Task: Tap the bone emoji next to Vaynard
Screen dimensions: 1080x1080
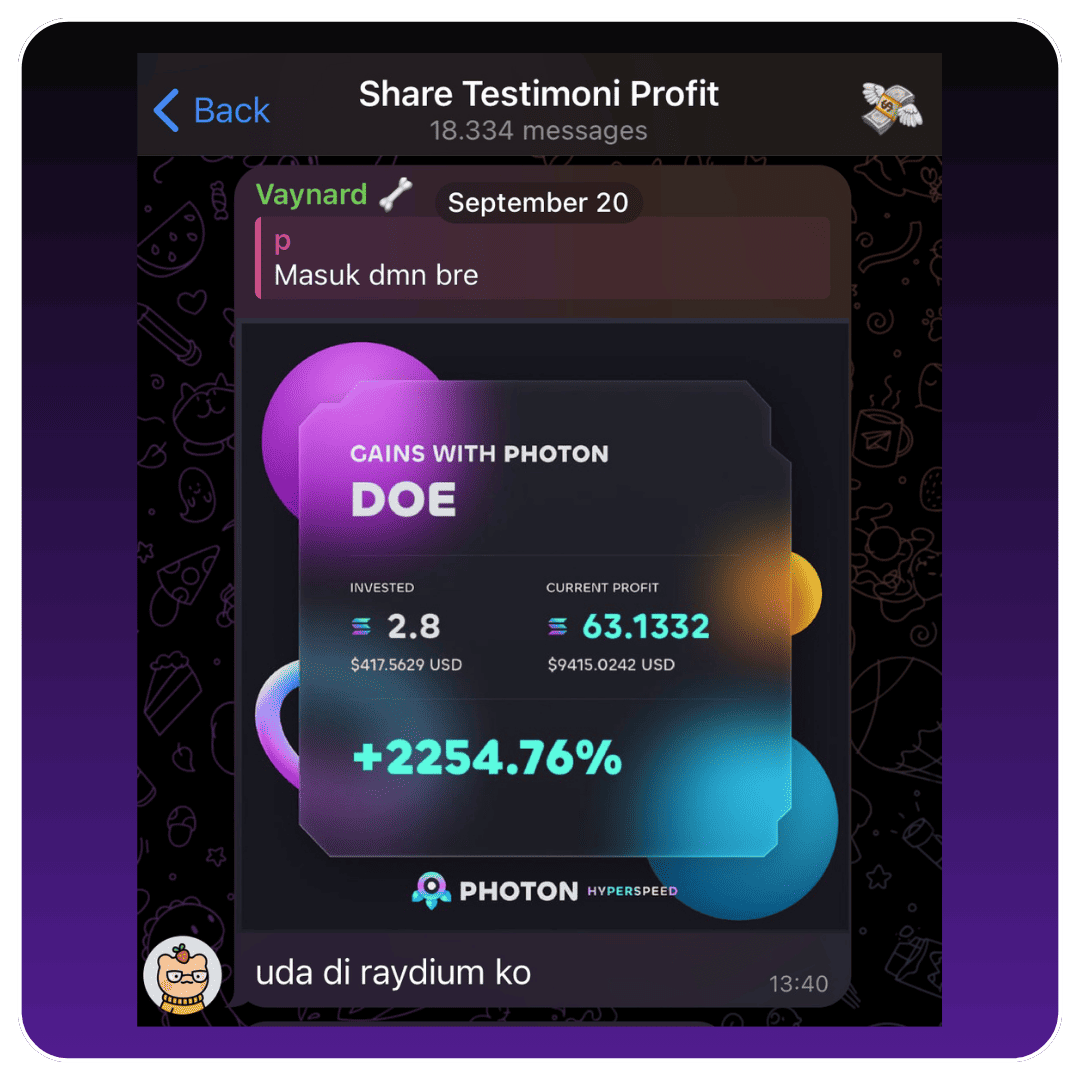Action: [x=395, y=194]
